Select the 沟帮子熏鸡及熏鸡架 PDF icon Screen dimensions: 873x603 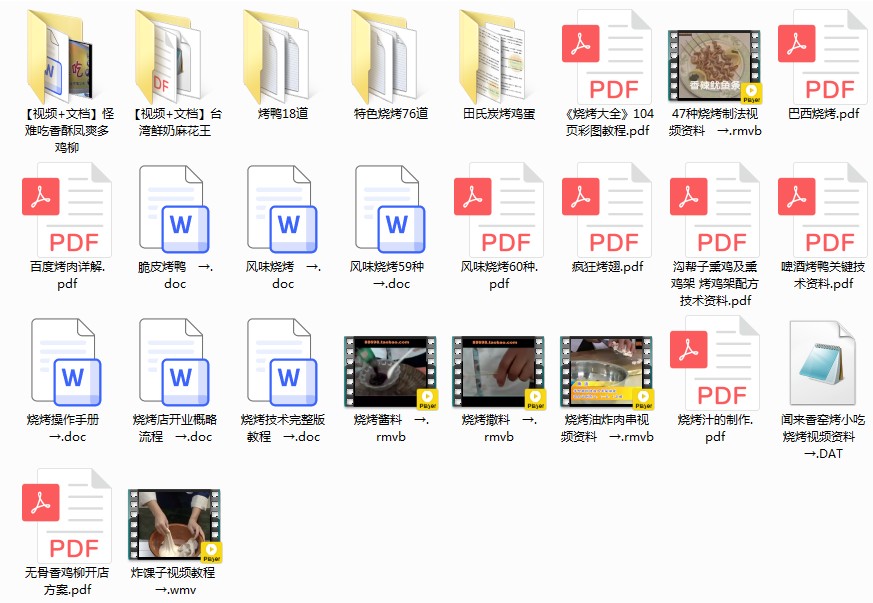715,209
